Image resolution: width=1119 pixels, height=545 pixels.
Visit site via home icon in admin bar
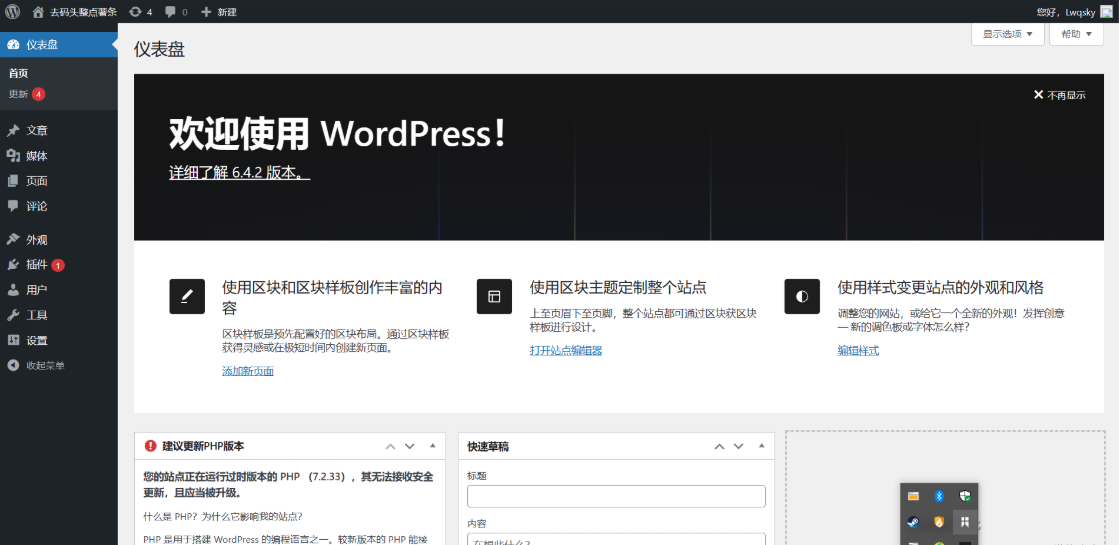39,11
